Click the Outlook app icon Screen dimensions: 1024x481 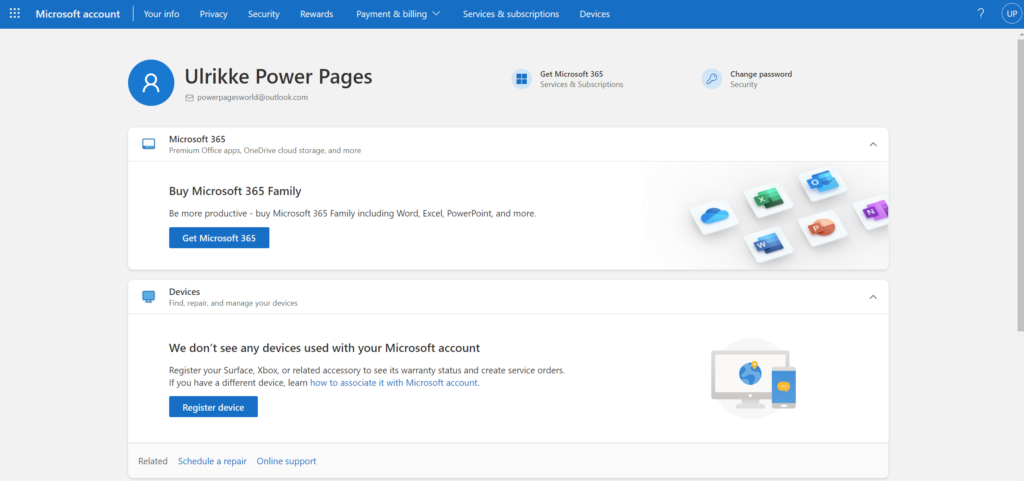821,182
